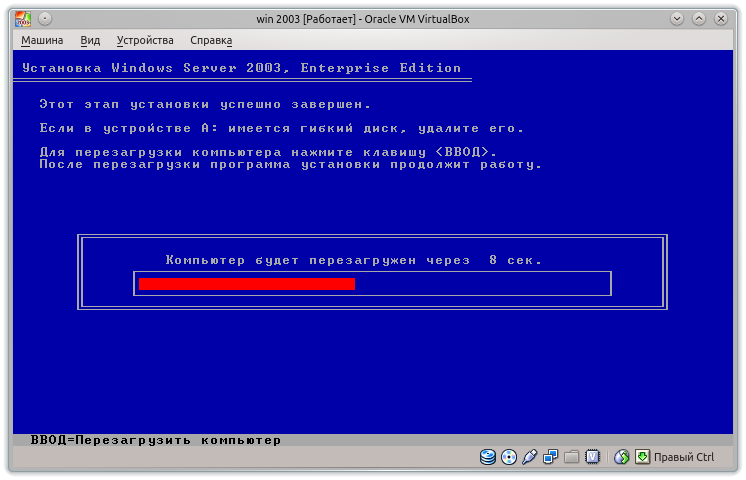Open the Вид menu
The height and width of the screenshot is (480, 746).
(x=90, y=40)
